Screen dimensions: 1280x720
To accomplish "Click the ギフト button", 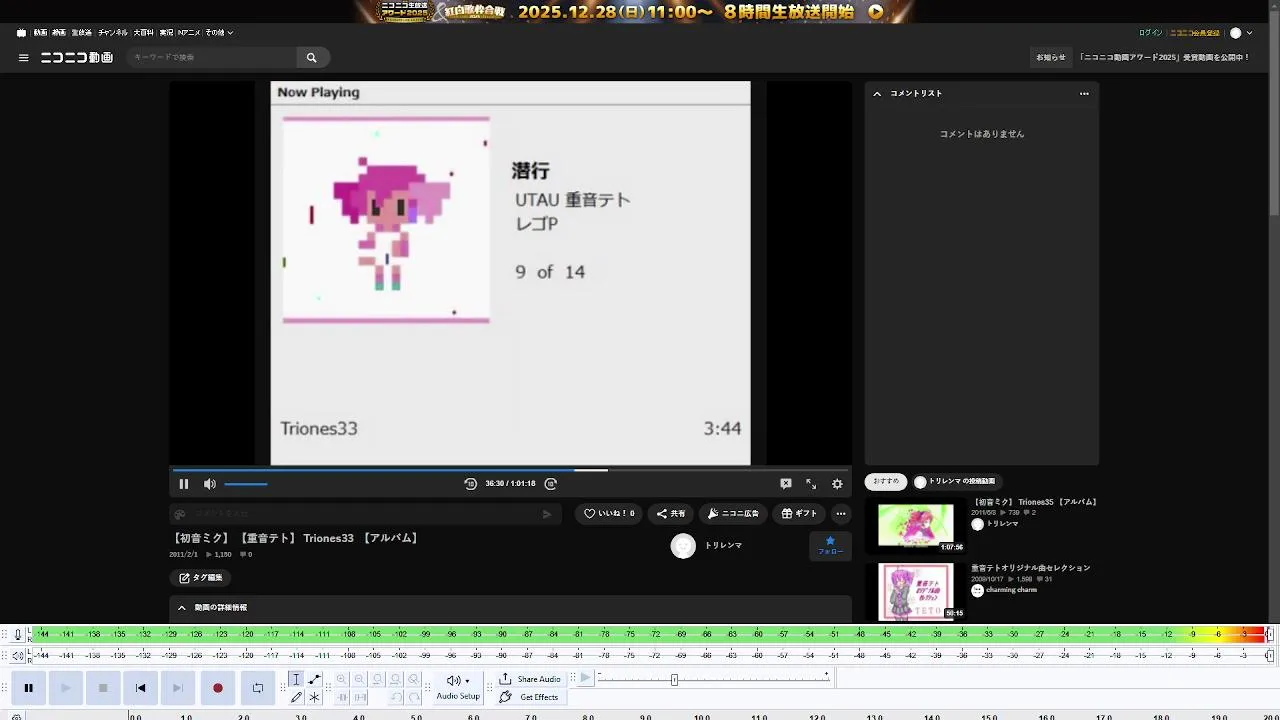I will click(x=799, y=514).
